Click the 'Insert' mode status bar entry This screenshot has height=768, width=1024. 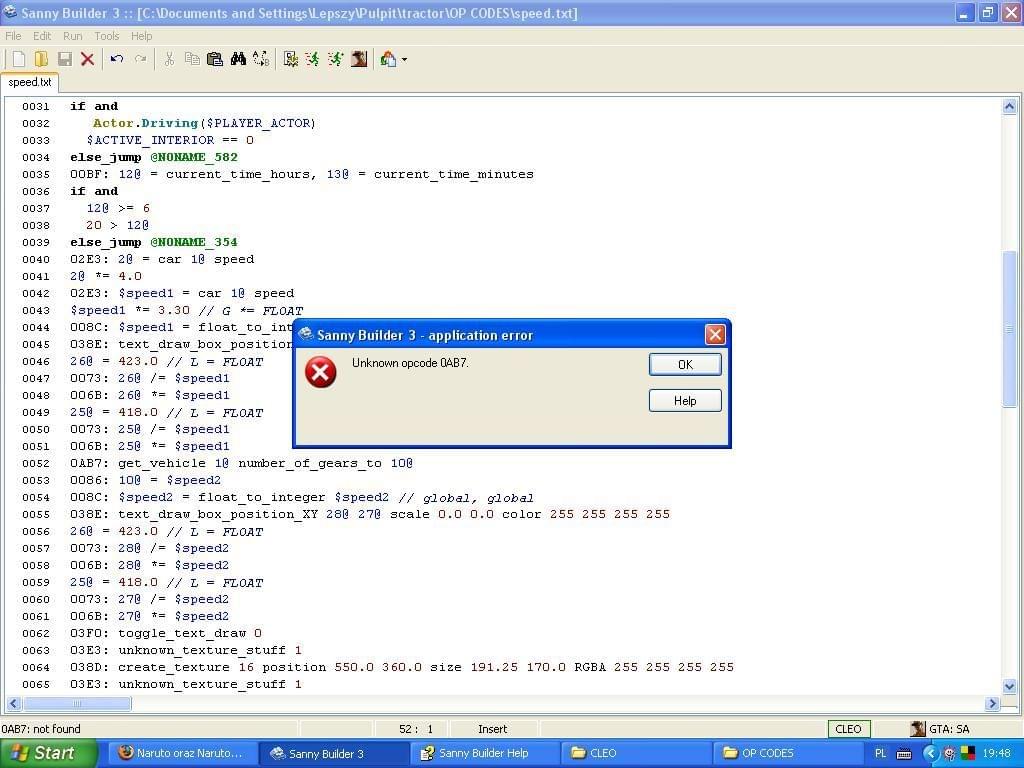click(x=492, y=729)
